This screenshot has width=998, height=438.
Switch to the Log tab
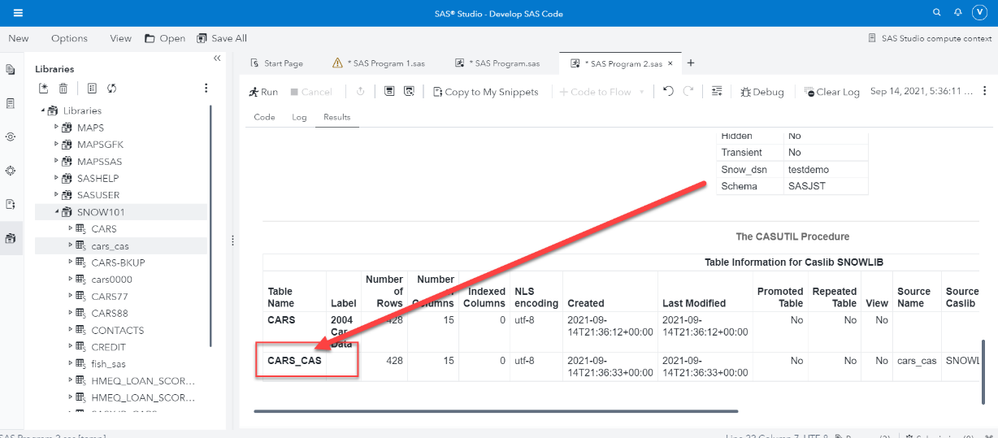click(x=299, y=117)
